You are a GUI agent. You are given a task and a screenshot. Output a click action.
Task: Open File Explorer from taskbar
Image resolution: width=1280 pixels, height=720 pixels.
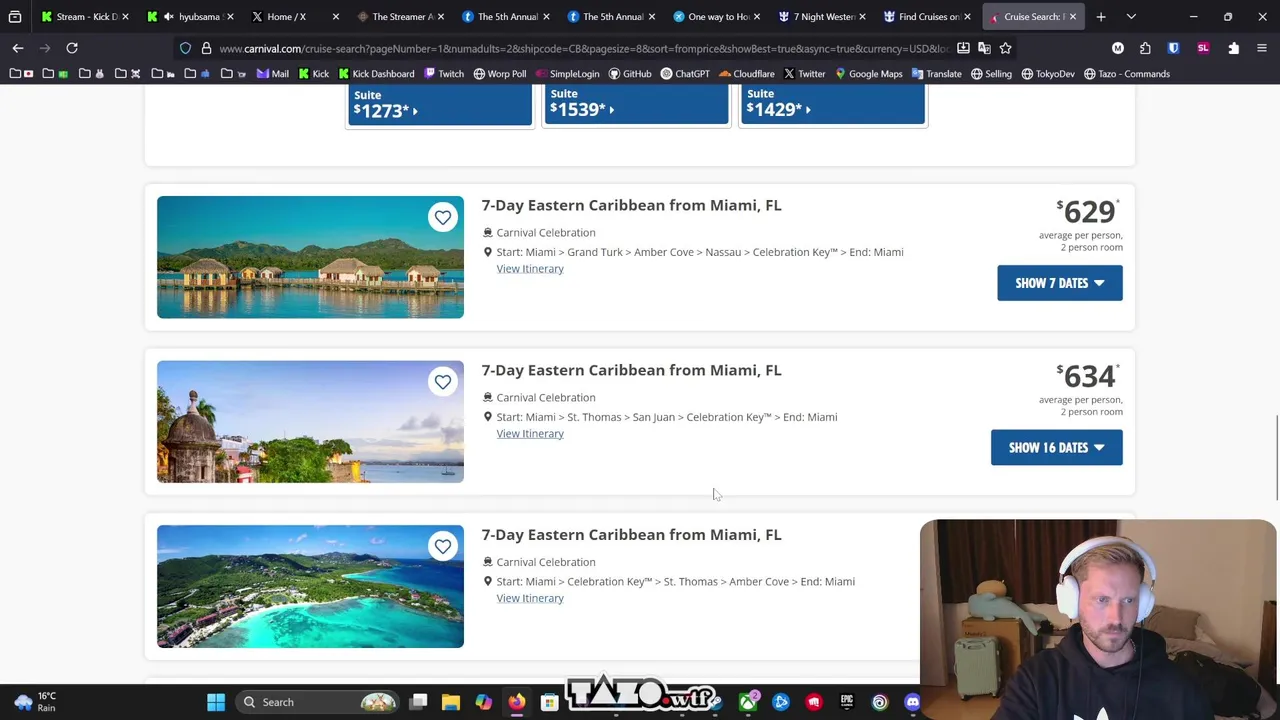click(x=451, y=702)
